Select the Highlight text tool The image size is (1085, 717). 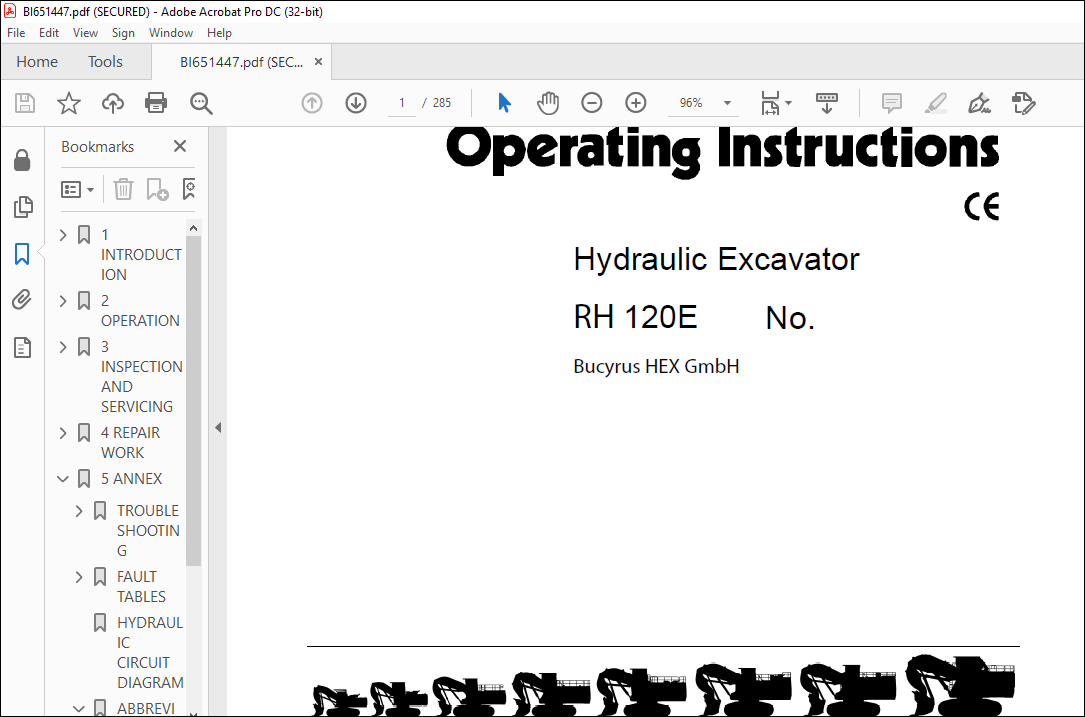click(x=936, y=103)
